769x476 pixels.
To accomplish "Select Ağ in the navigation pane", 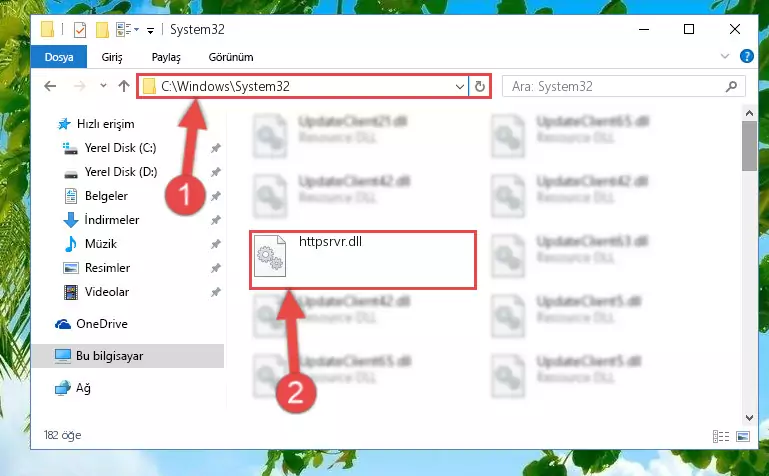I will tap(83, 388).
